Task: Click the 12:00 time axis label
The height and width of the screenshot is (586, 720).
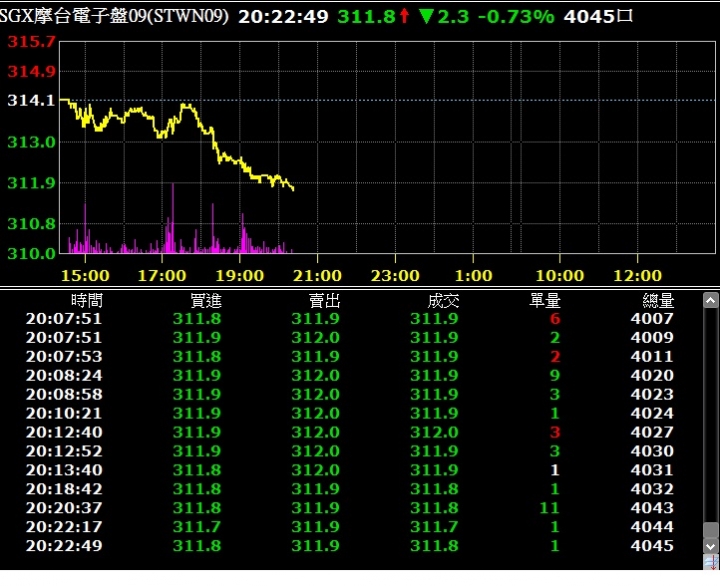Action: [638, 276]
